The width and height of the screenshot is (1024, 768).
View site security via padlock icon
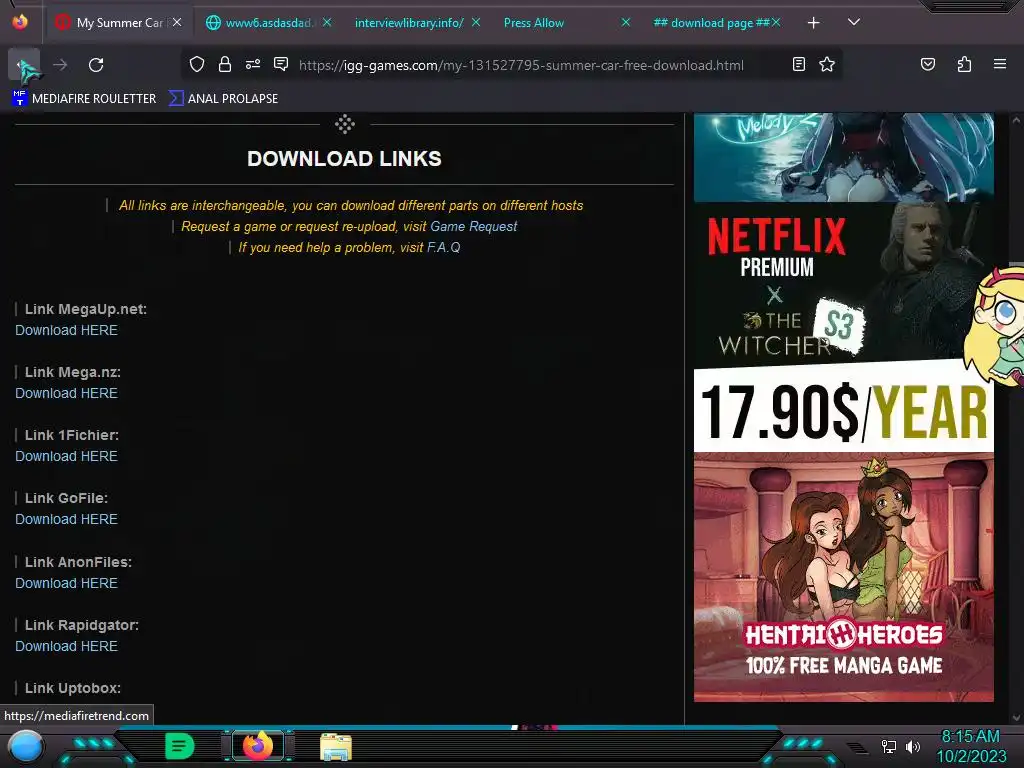click(225, 65)
